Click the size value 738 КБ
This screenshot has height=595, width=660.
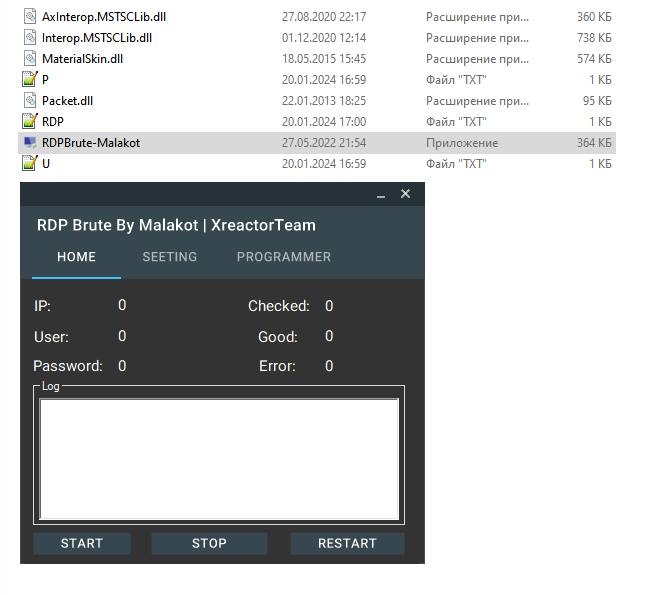click(594, 38)
